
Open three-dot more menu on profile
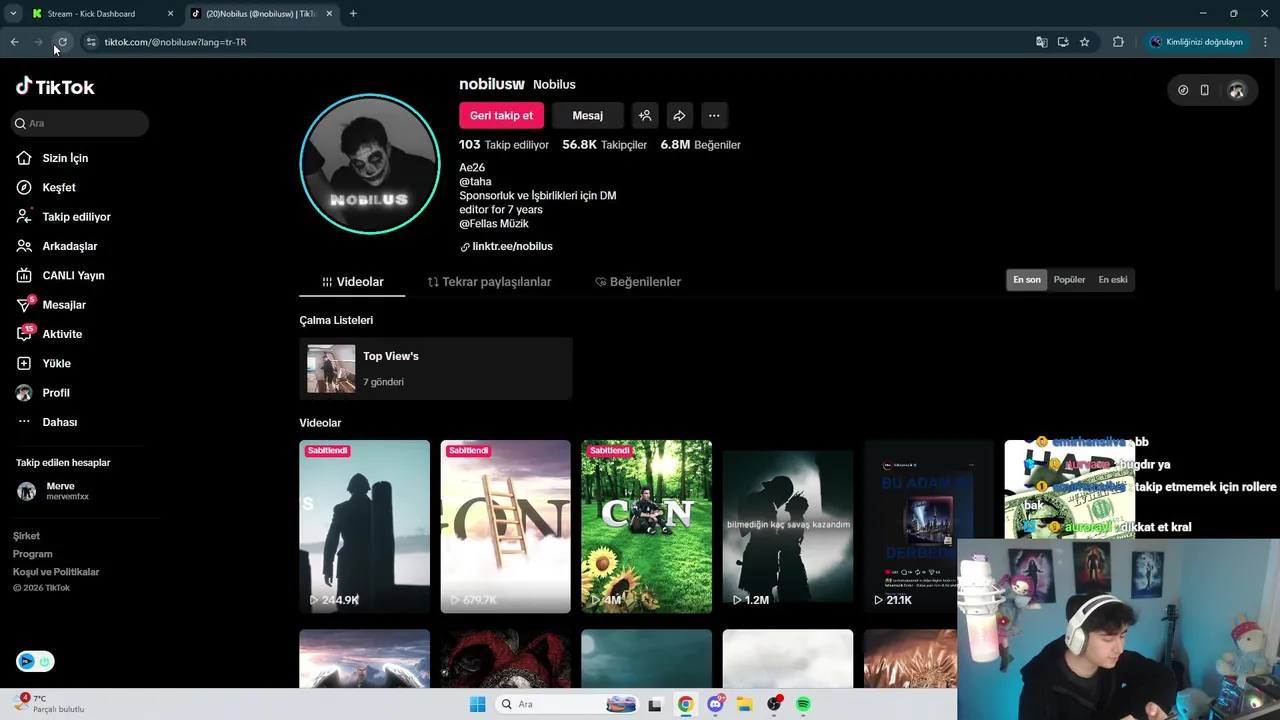(x=714, y=116)
